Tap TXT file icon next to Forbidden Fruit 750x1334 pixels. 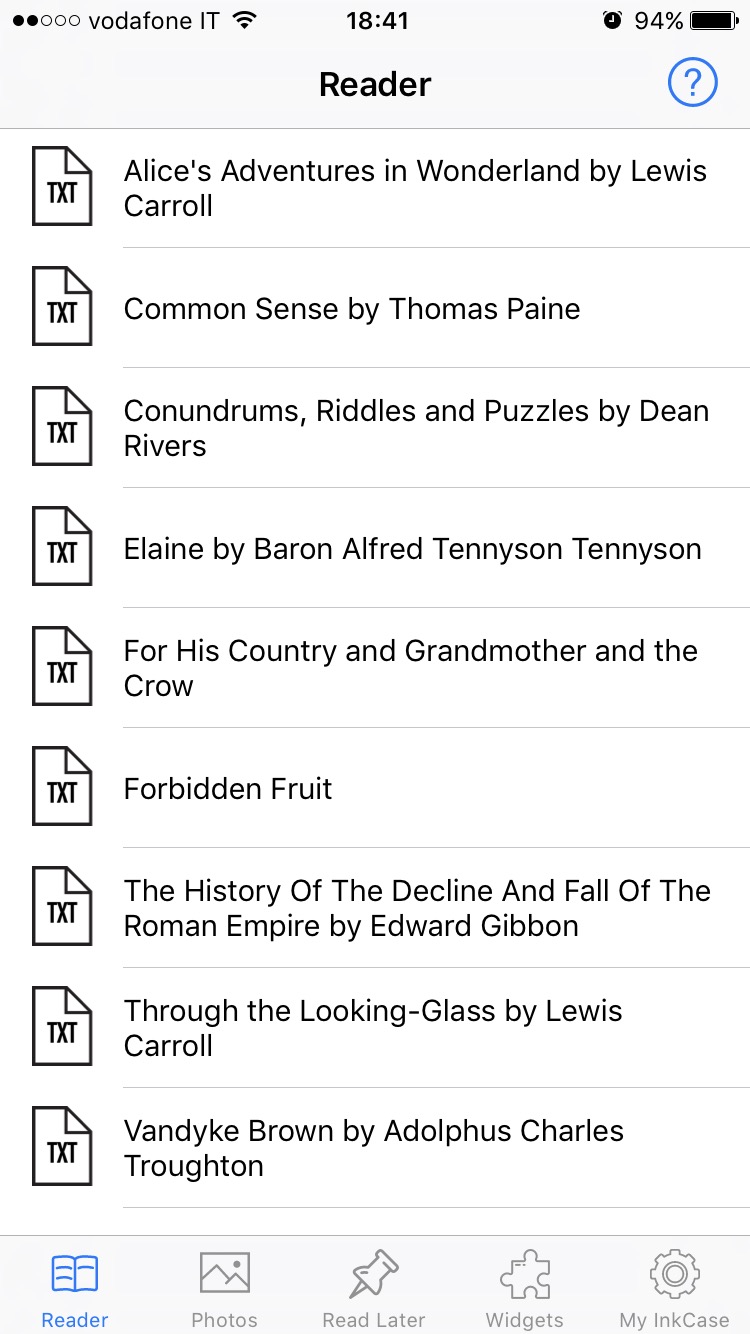tap(62, 788)
